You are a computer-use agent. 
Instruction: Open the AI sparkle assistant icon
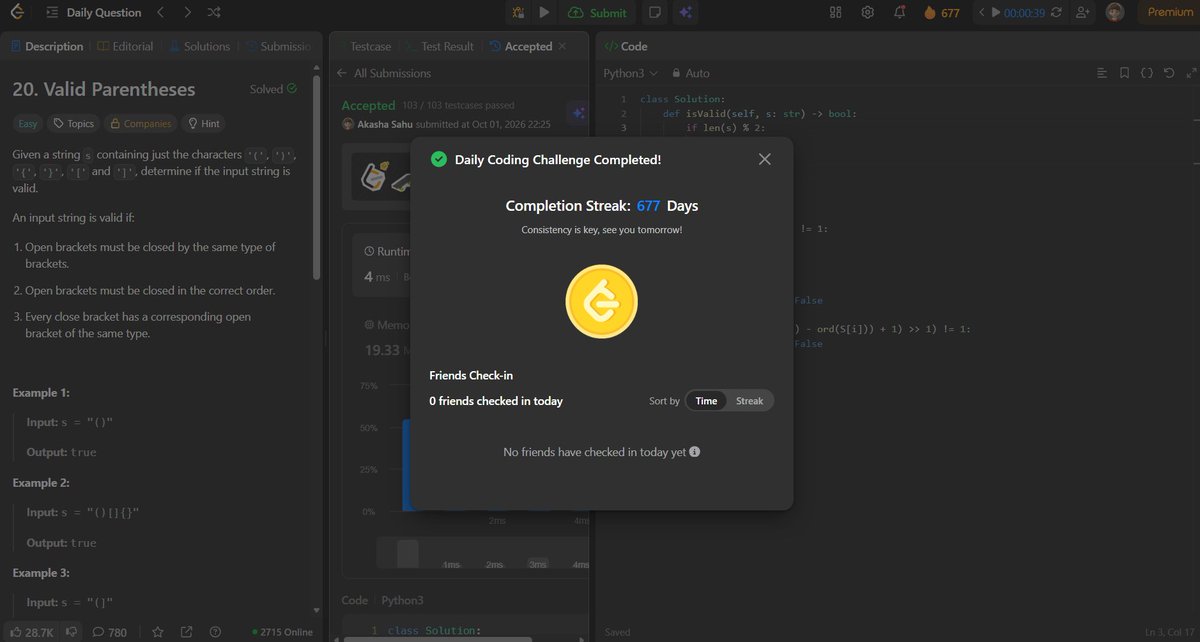pyautogui.click(x=685, y=13)
